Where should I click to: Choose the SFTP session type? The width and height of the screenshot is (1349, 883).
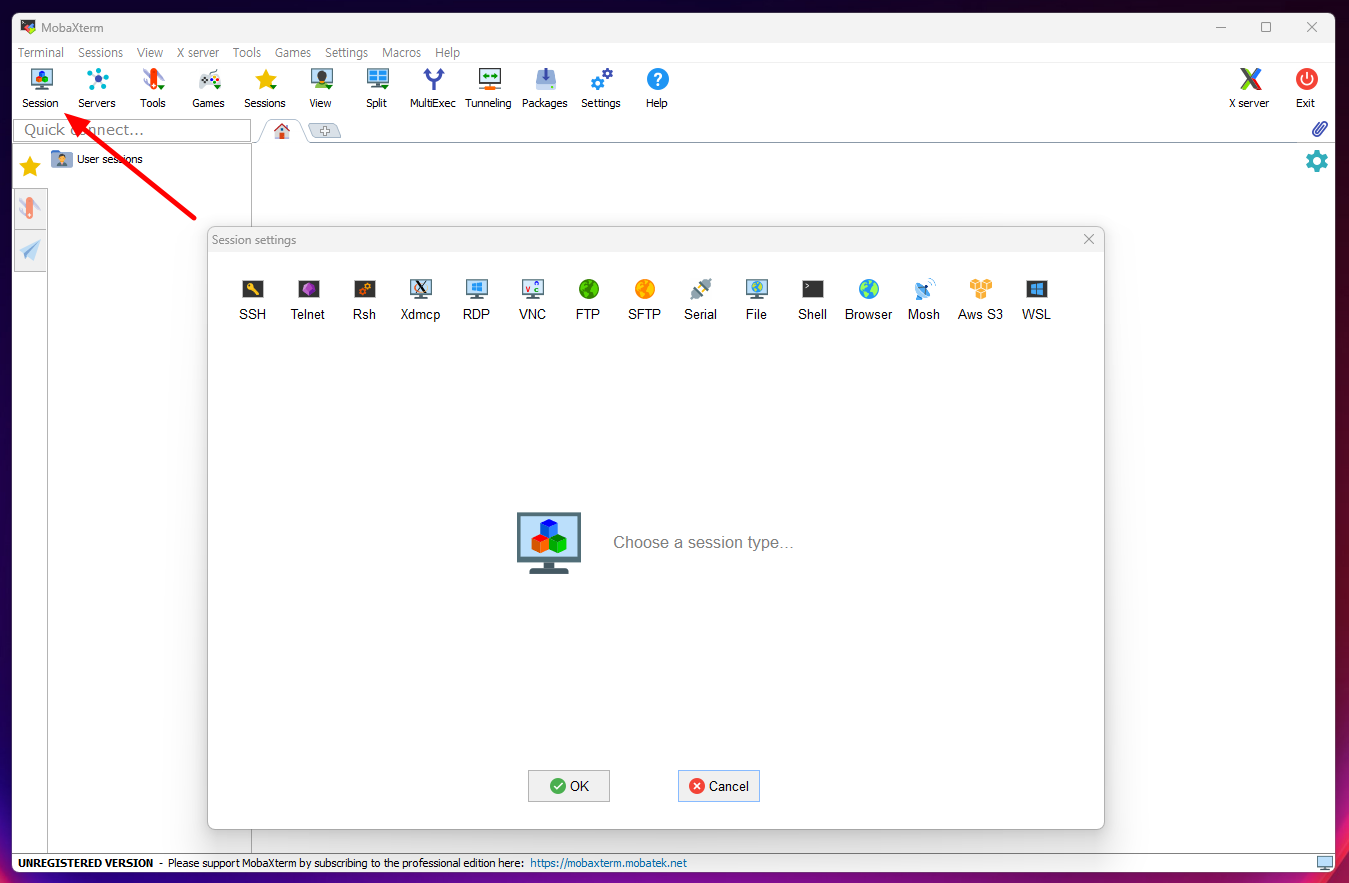644,300
